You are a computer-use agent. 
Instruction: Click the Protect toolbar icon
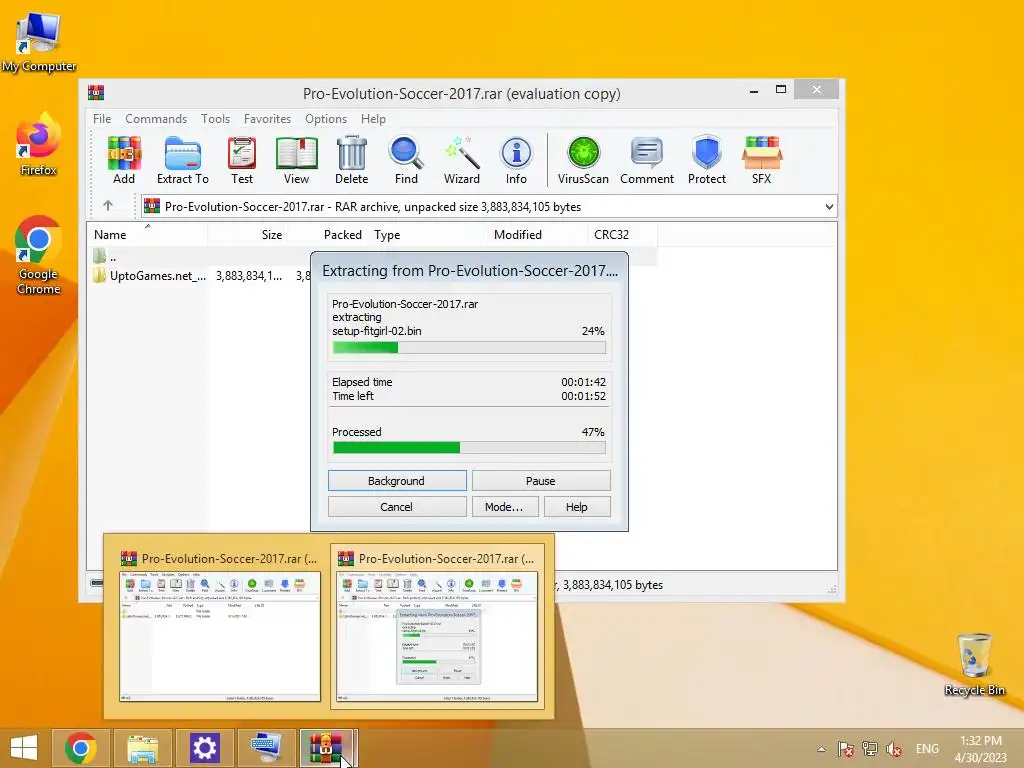coord(707,160)
